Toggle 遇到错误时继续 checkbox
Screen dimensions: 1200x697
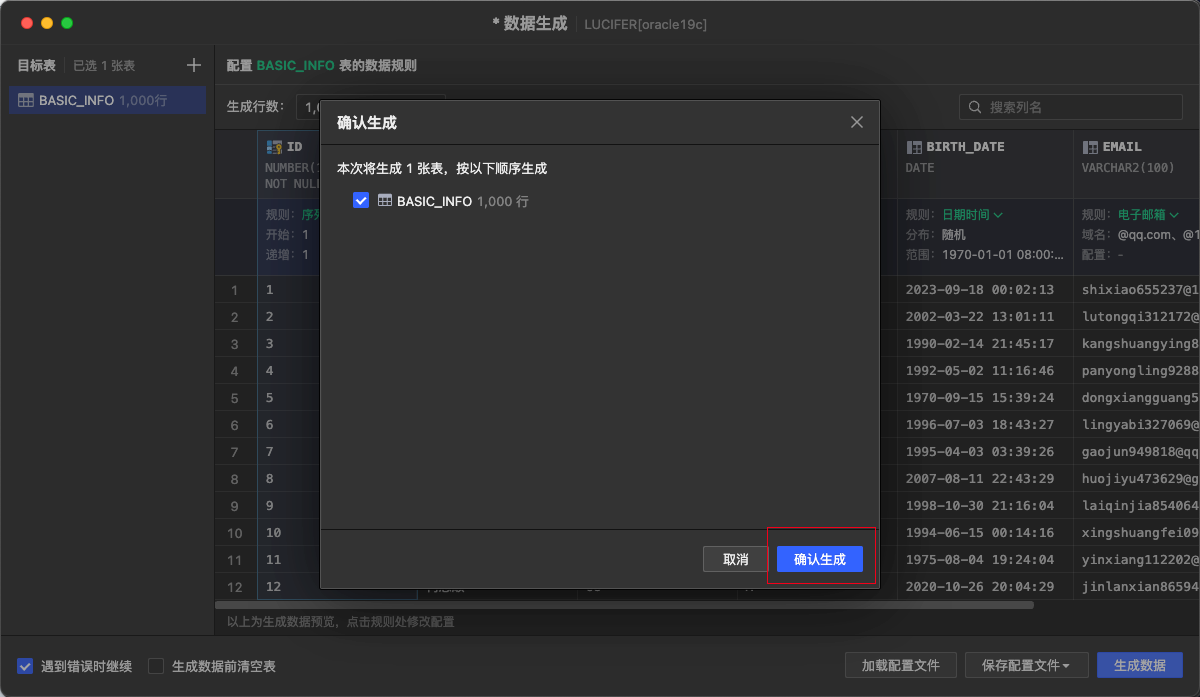(25, 666)
